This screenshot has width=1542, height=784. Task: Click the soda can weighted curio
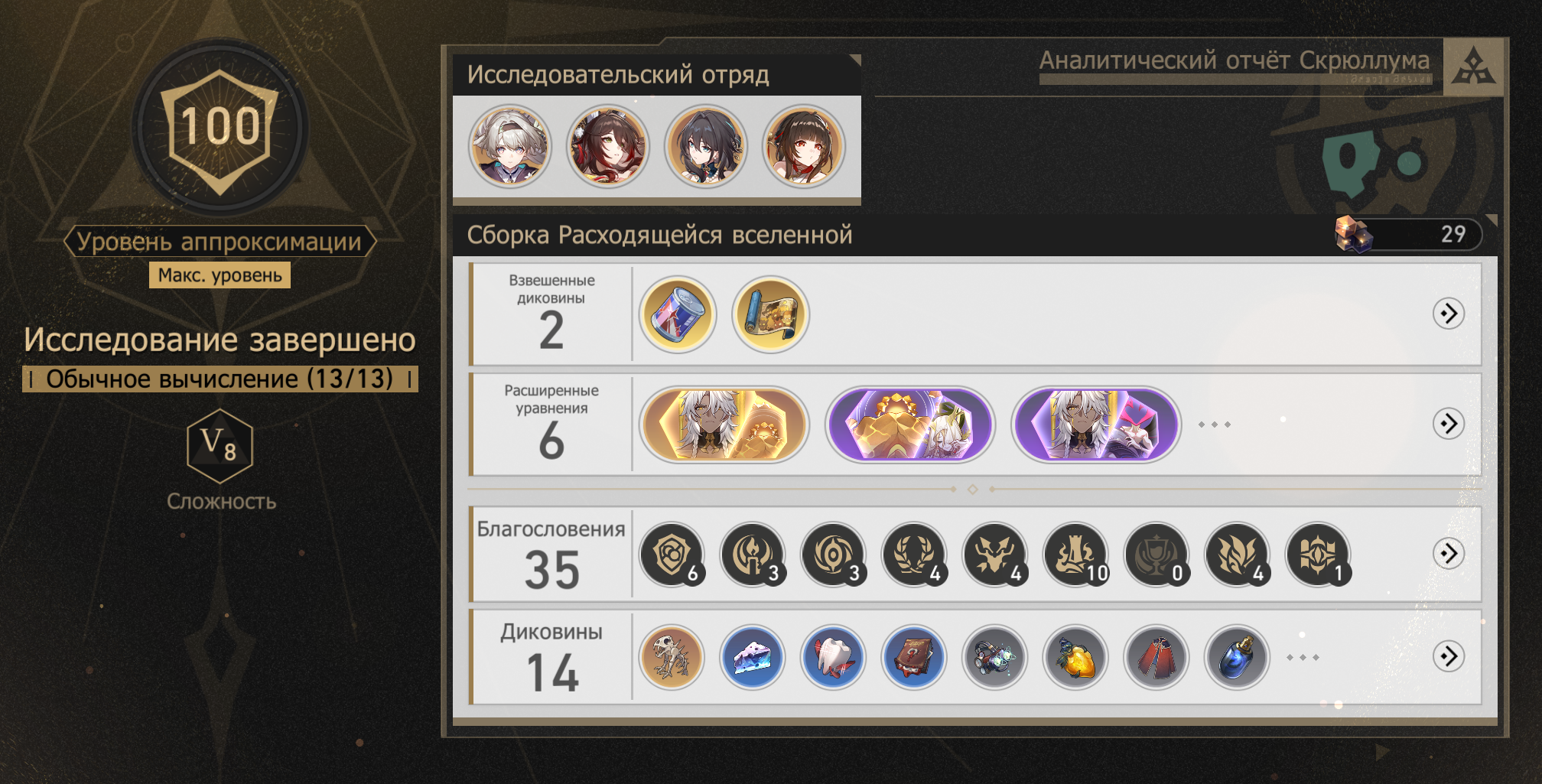coord(678,314)
